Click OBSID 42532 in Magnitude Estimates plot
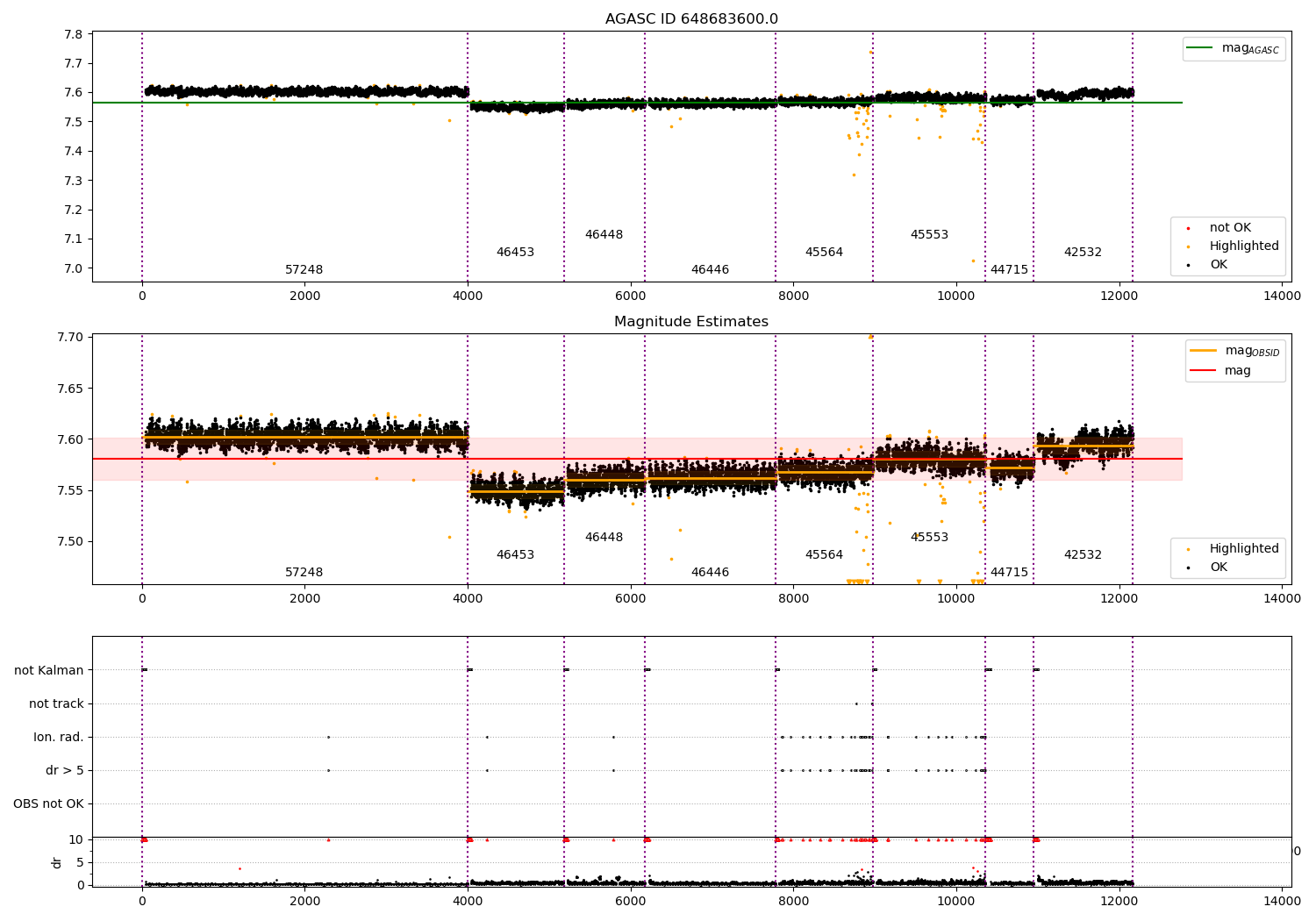The height and width of the screenshot is (921, 1316). coord(1083,555)
